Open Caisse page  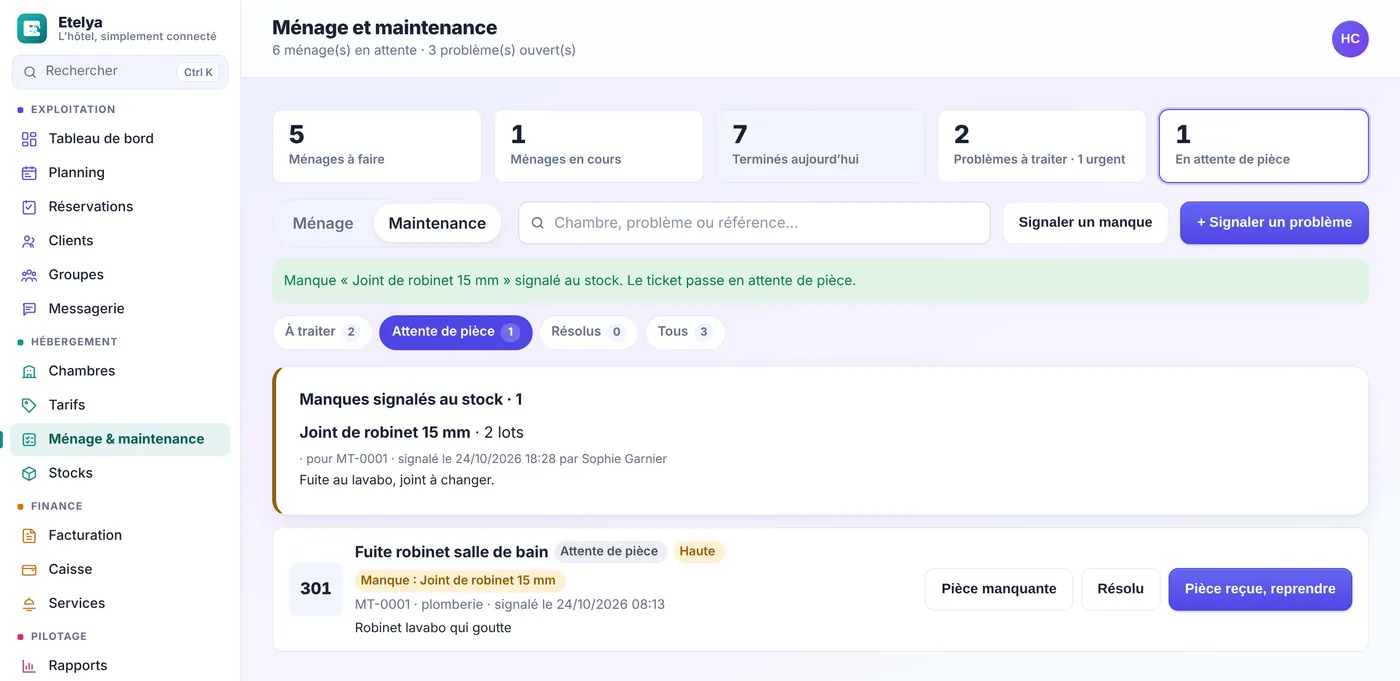pyautogui.click(x=120, y=569)
